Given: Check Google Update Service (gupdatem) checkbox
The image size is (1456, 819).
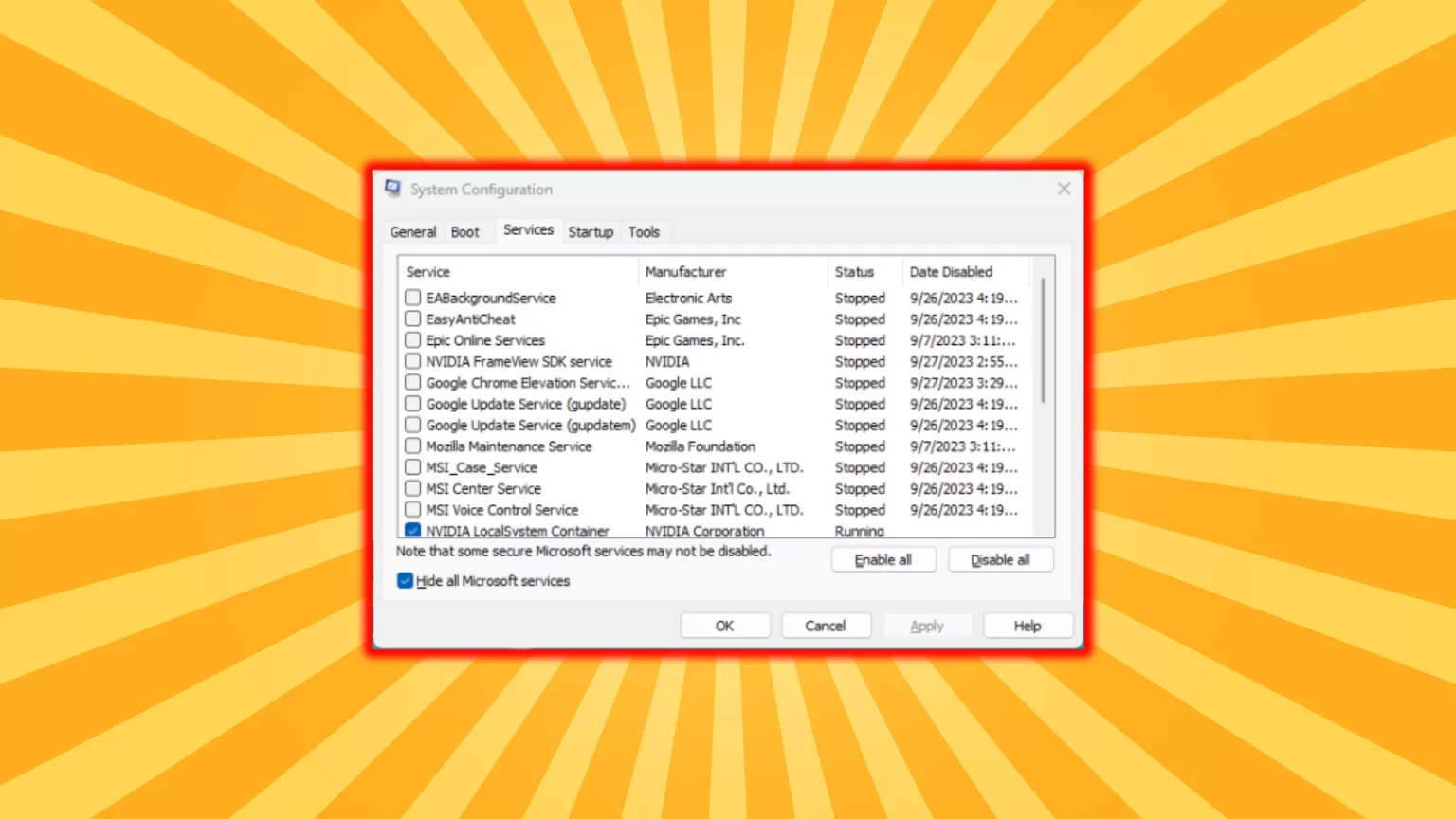Looking at the screenshot, I should [x=412, y=425].
